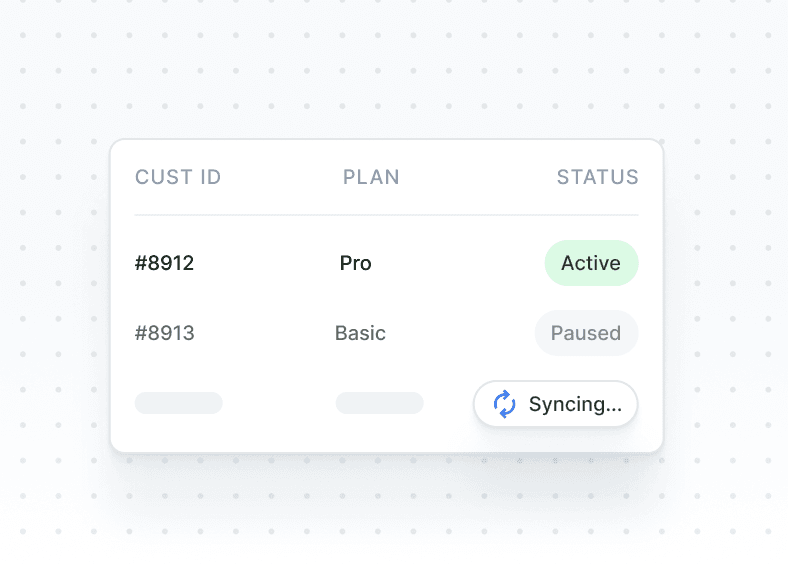Sort by the CUST ID column header
Image resolution: width=788 pixels, height=564 pixels.
[x=178, y=178]
